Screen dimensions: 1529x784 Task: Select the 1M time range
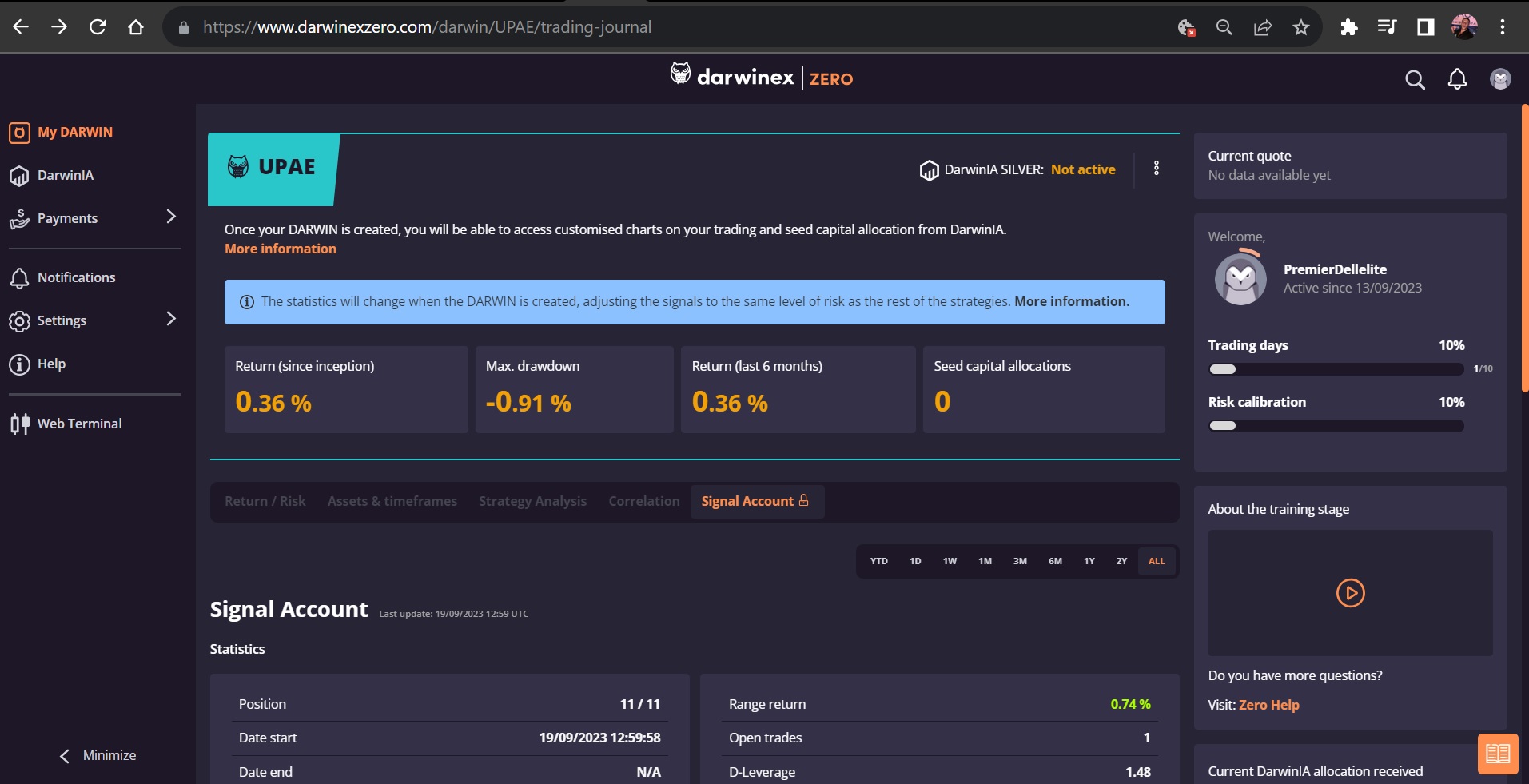[x=985, y=561]
